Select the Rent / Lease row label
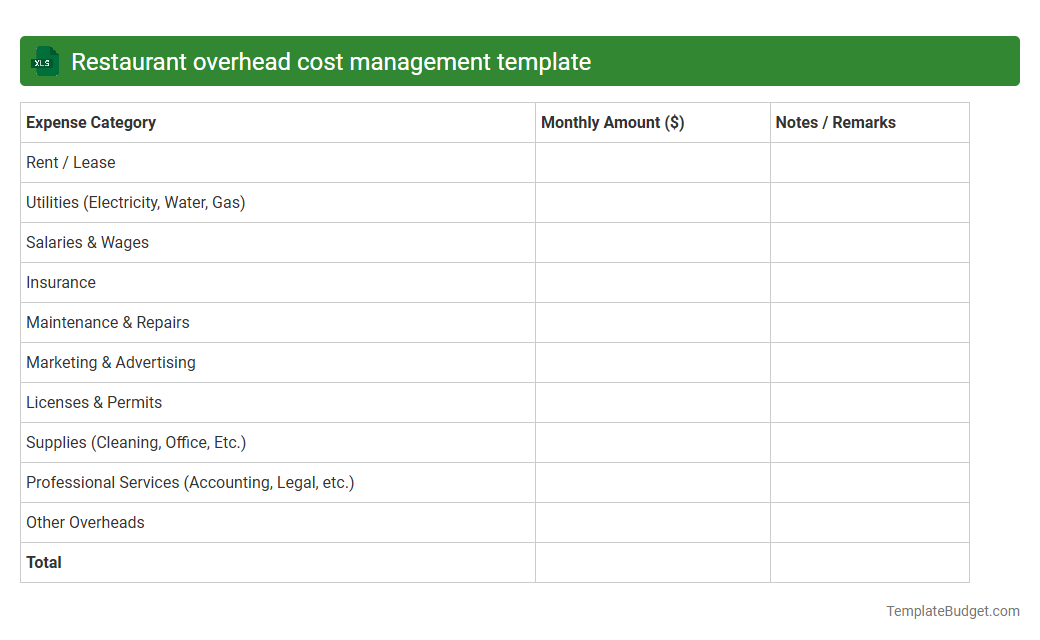The width and height of the screenshot is (1040, 640). [70, 162]
